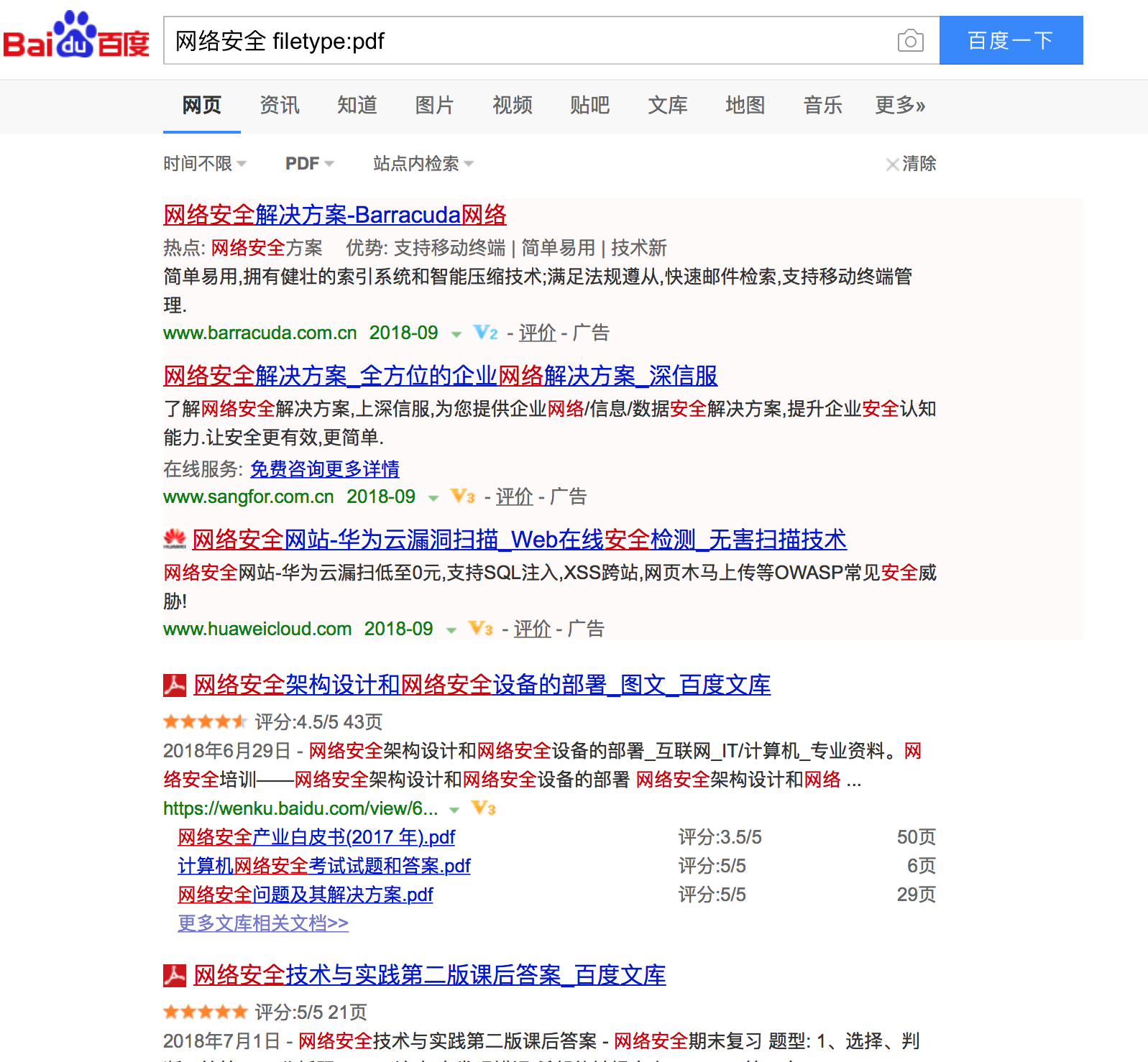Screen dimensions: 1148x1062
Task: Open the 深信服 网络安全解决方案 result
Action: click(441, 376)
